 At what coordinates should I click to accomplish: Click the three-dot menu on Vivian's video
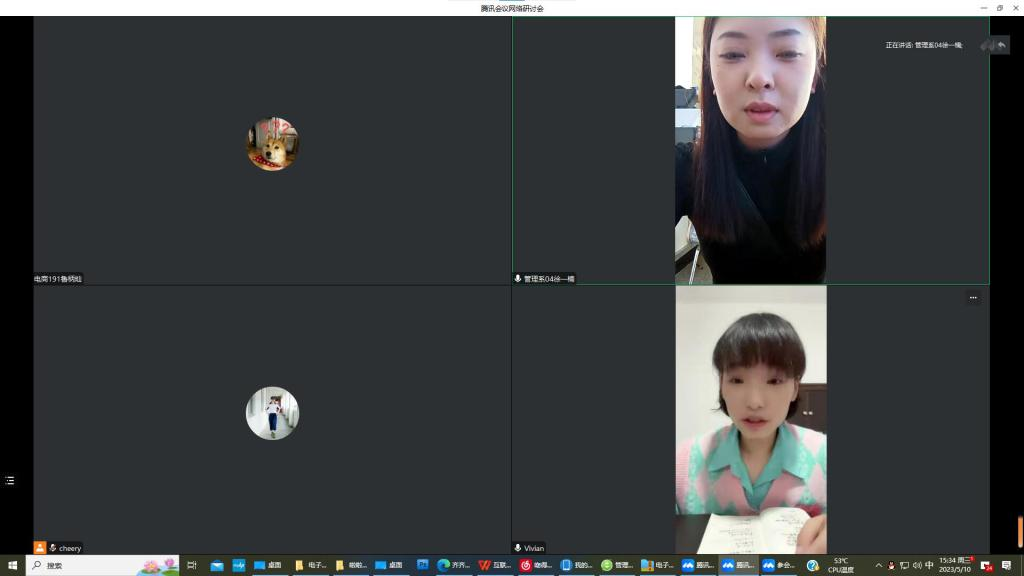pos(972,298)
